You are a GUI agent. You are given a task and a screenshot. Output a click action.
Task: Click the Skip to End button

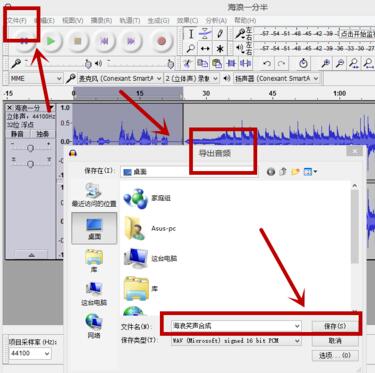[x=131, y=41]
